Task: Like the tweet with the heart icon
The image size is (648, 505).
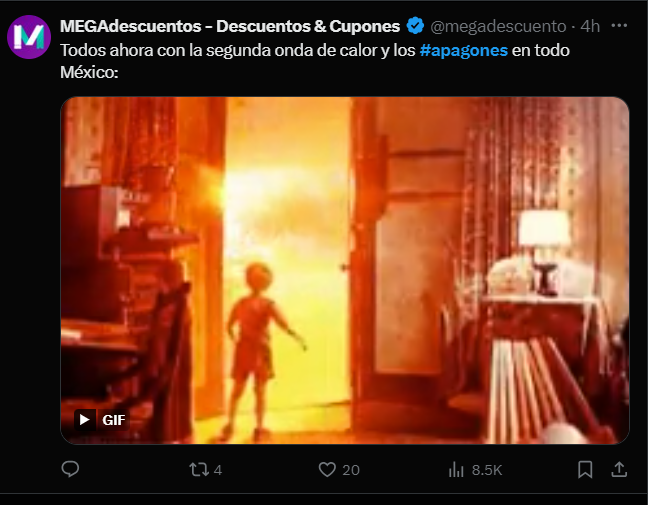Action: 327,469
